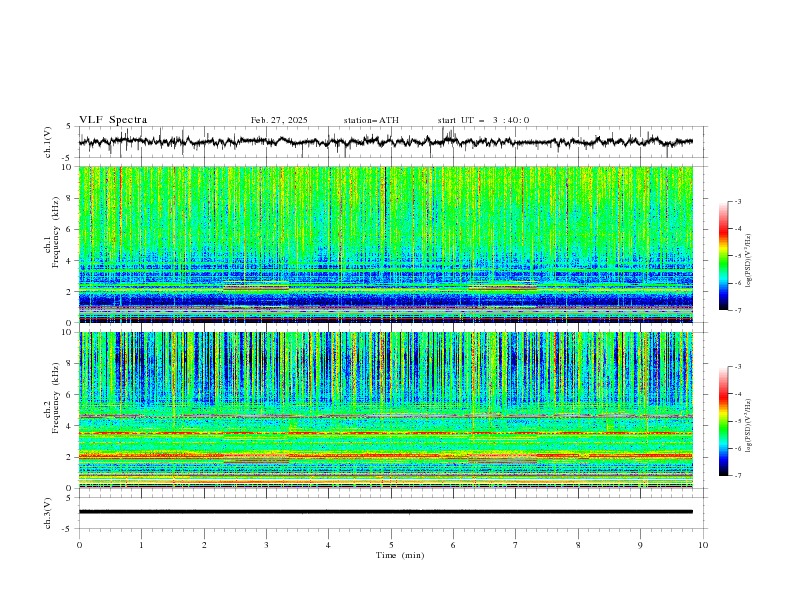
Task: Click ch.2 frequency axis tick "6"
Action: pos(70,395)
